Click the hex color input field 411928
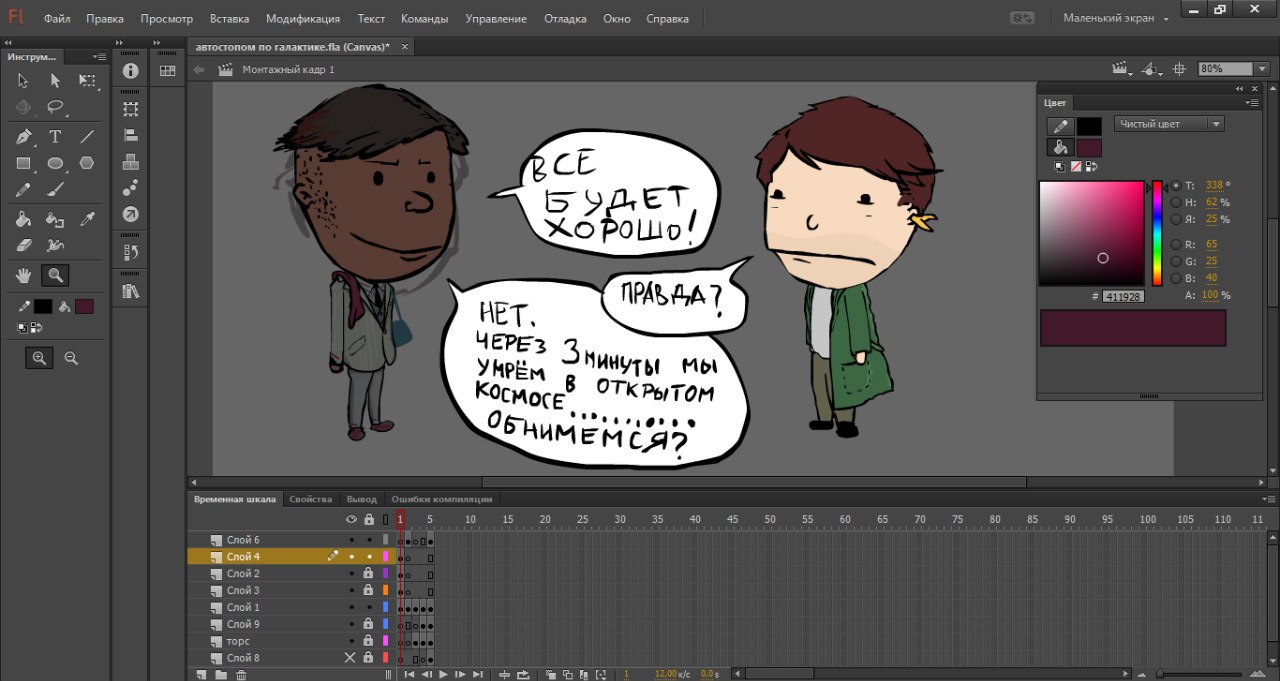Image resolution: width=1280 pixels, height=681 pixels. (x=1123, y=296)
